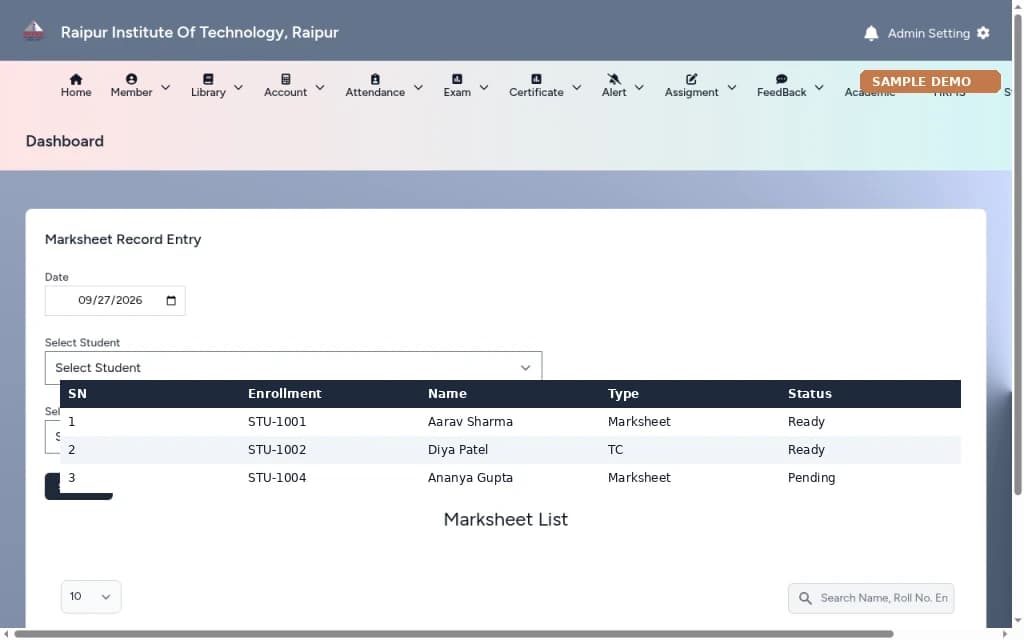Image resolution: width=1024 pixels, height=640 pixels.
Task: Expand the Attendance menu chevron
Action: [418, 87]
